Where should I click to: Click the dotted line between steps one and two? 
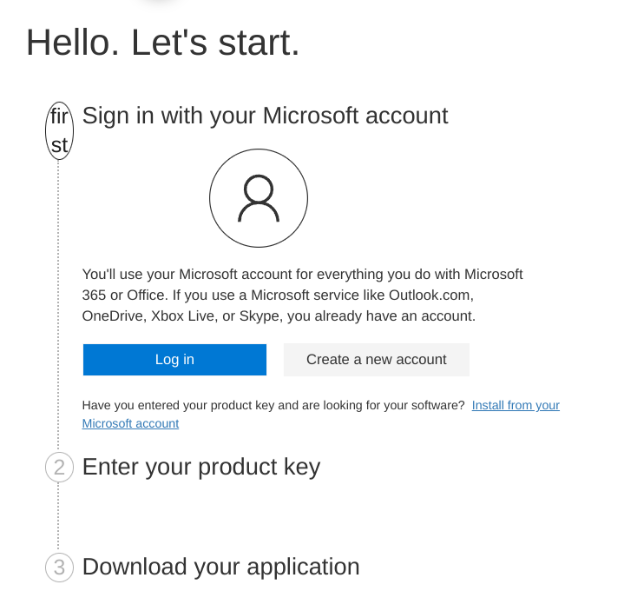pyautogui.click(x=58, y=300)
